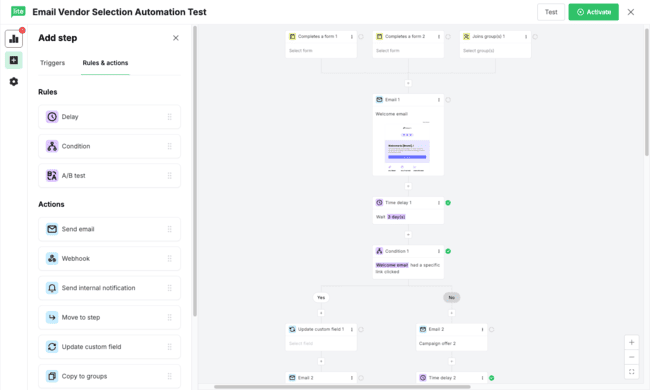Click the automation title text
Viewport: 650px width, 390px height.
(x=119, y=12)
